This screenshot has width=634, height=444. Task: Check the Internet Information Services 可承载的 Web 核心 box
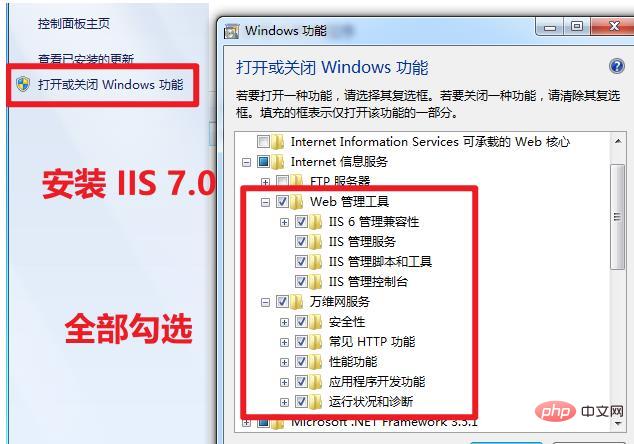point(264,142)
